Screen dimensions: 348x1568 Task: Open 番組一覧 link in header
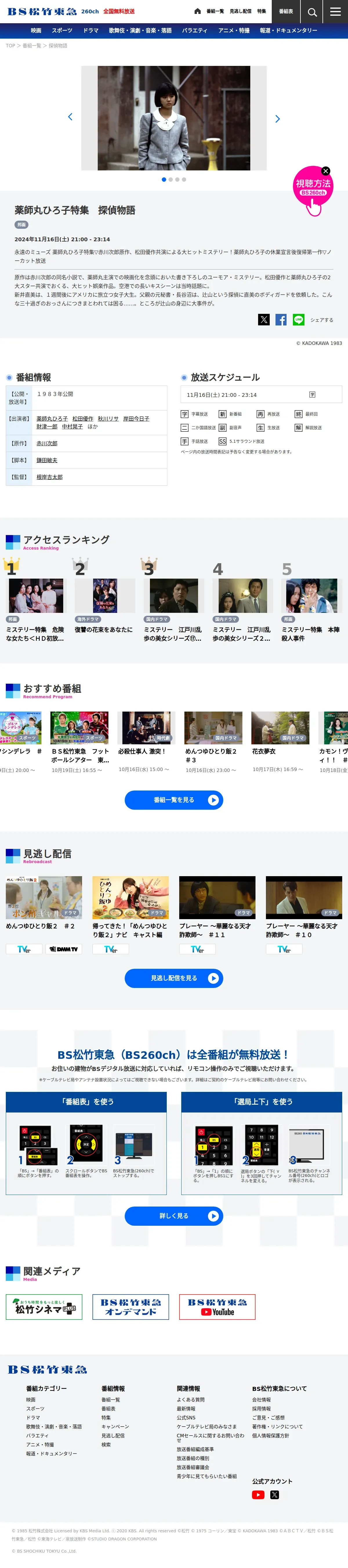point(215,12)
